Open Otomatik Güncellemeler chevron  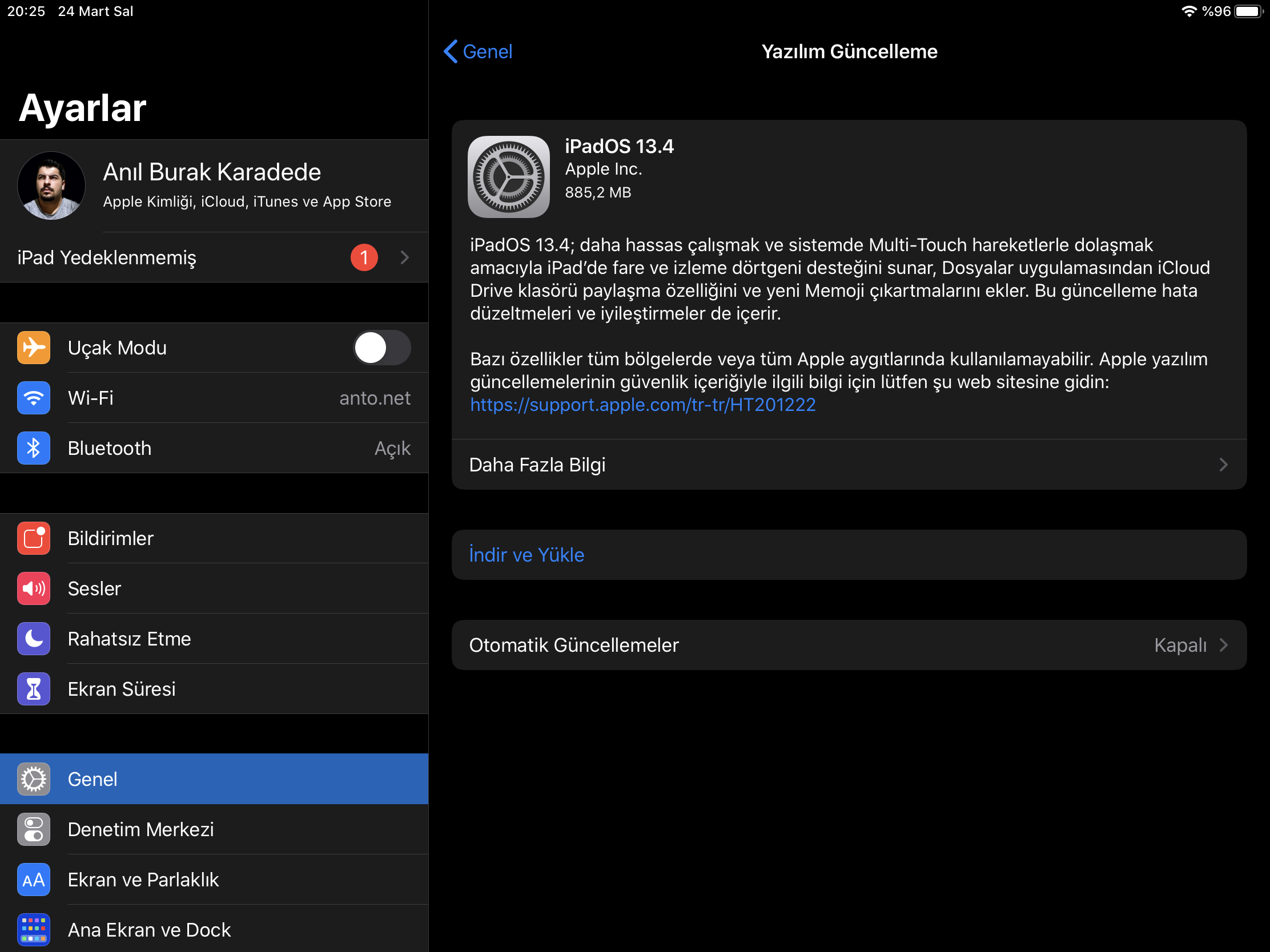1224,645
